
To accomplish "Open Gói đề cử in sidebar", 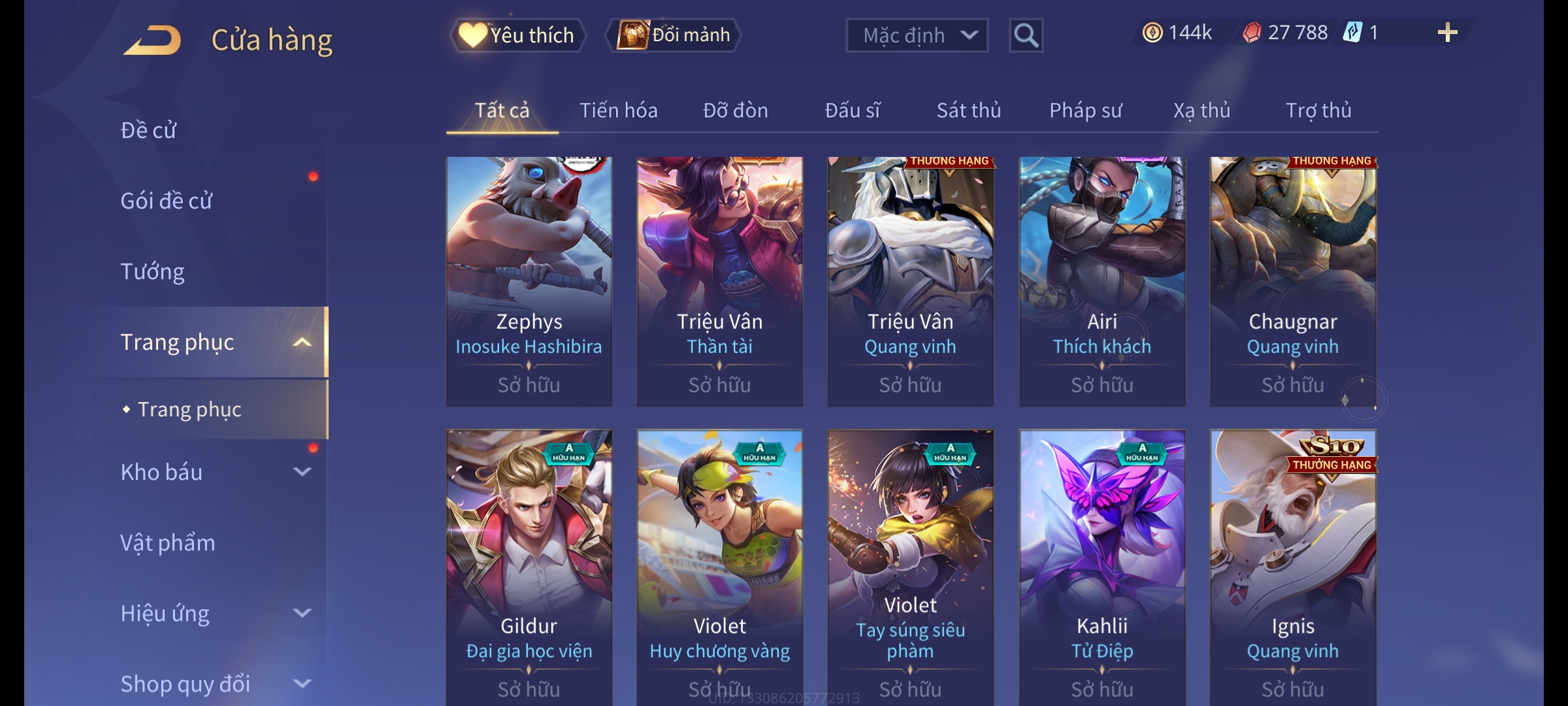I will pyautogui.click(x=166, y=201).
